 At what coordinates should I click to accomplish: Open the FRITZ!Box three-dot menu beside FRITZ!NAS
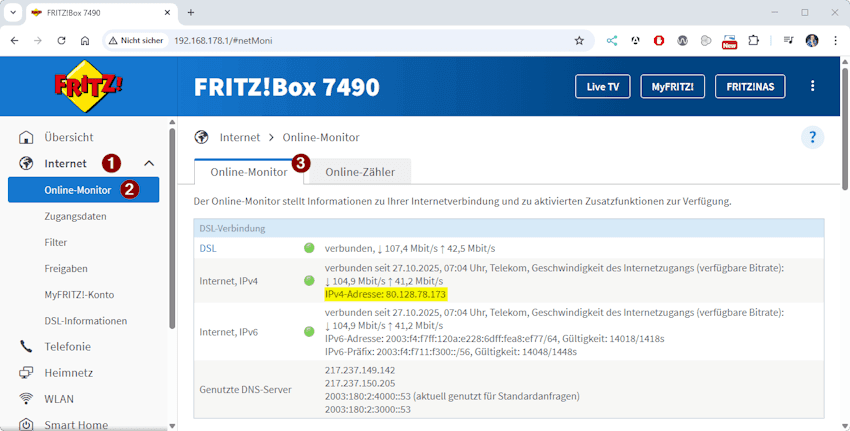pos(812,87)
